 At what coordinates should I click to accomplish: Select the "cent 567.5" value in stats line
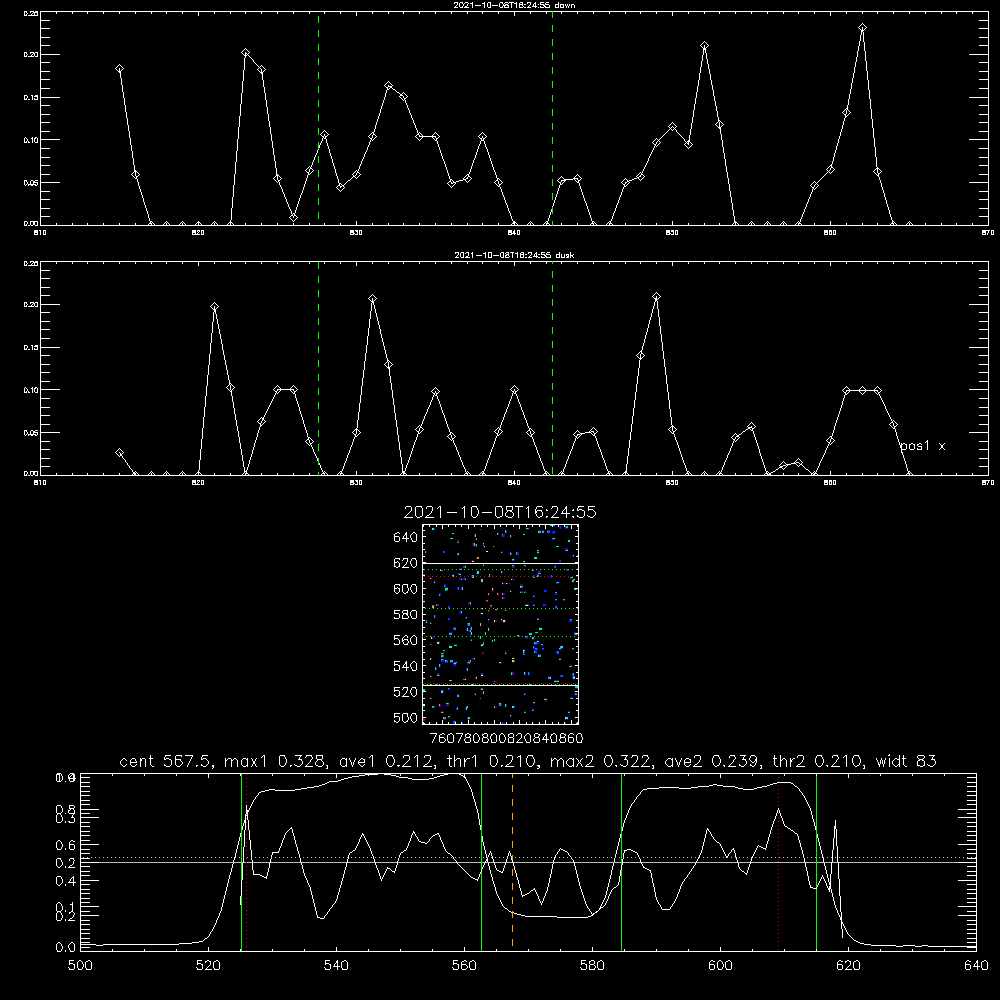(168, 761)
